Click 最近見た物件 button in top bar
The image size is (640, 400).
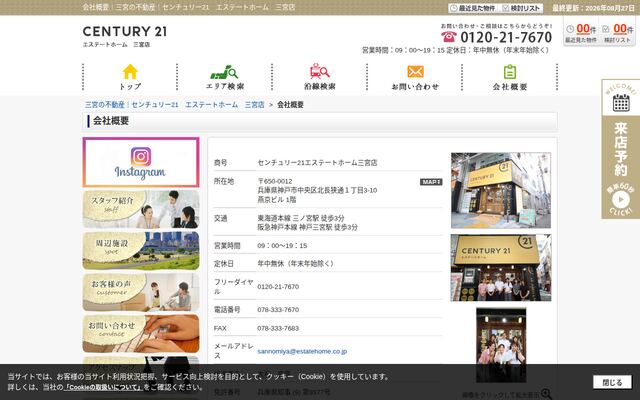pyautogui.click(x=473, y=8)
